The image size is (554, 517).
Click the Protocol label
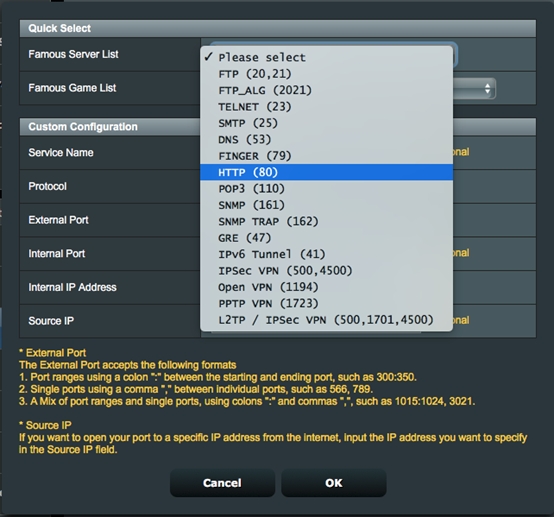[x=47, y=186]
